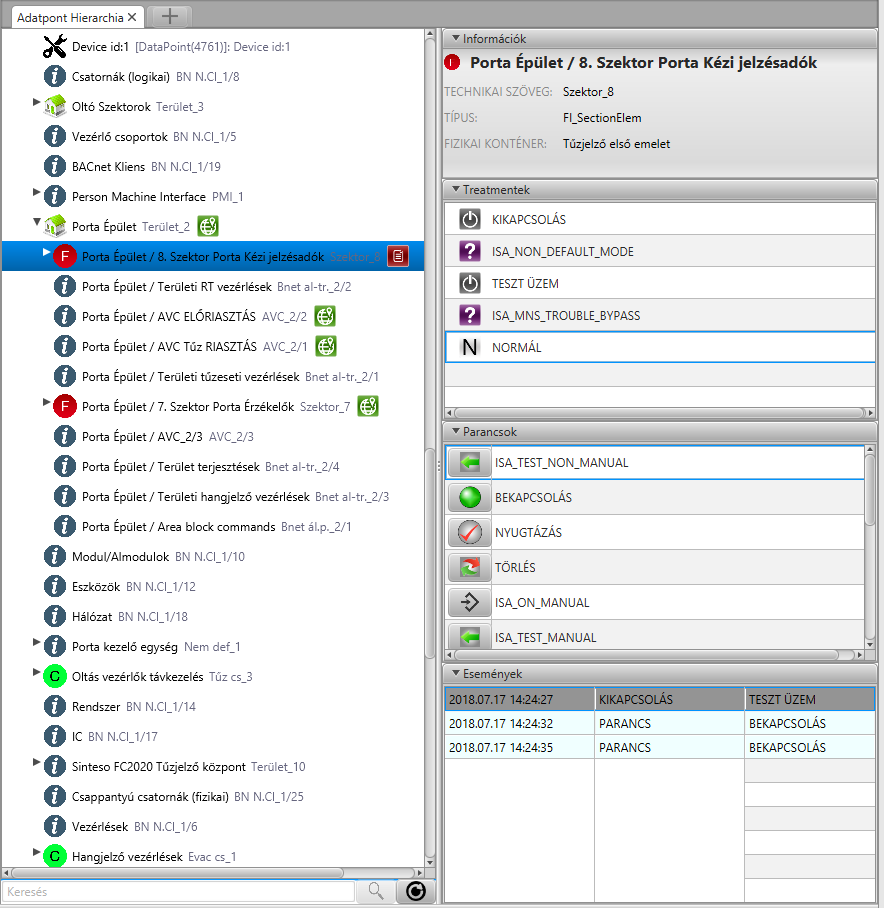Expand the Oltó Szektorok tree node
The height and width of the screenshot is (908, 884).
(37, 102)
